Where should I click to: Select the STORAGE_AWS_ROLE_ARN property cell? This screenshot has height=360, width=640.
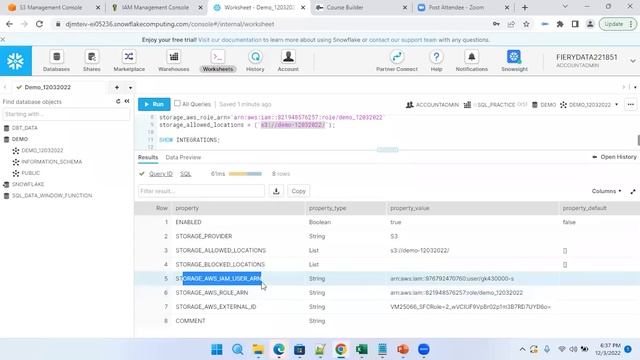coord(211,293)
